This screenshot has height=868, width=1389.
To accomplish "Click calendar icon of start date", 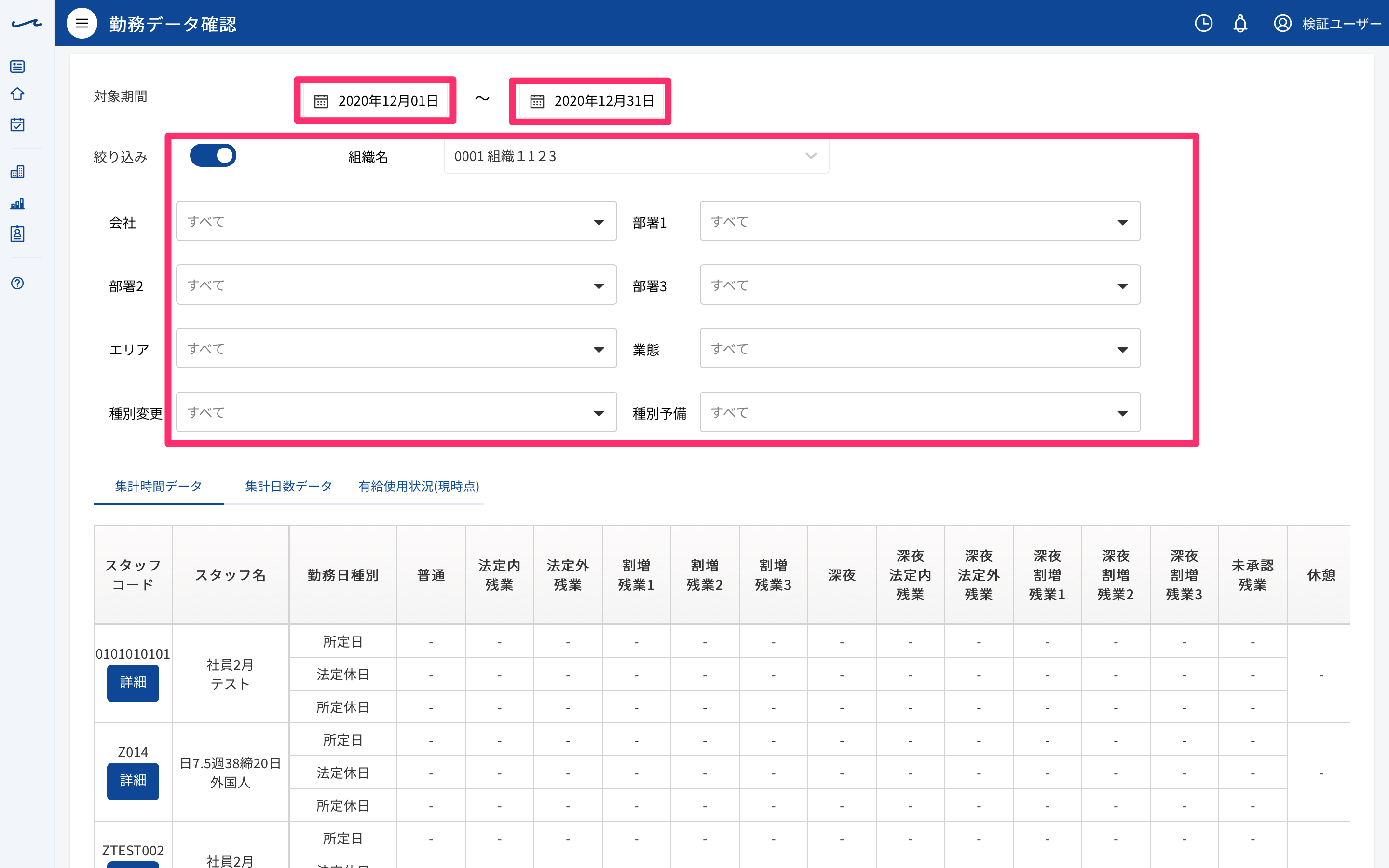I will click(x=321, y=101).
